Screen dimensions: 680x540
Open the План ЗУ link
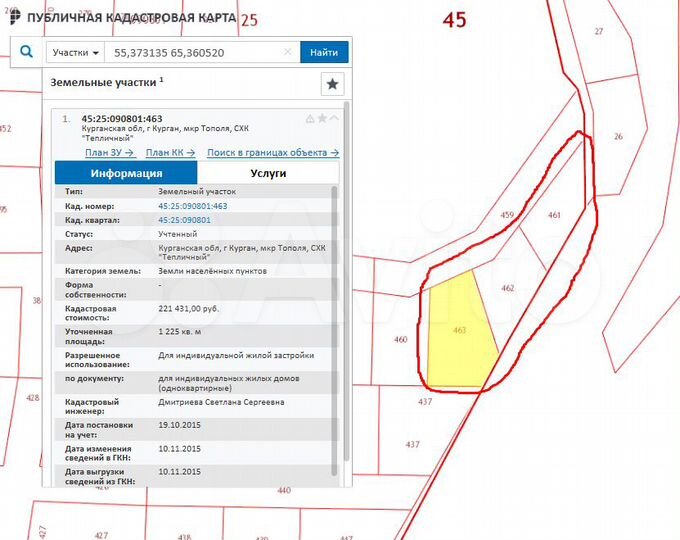click(x=110, y=153)
